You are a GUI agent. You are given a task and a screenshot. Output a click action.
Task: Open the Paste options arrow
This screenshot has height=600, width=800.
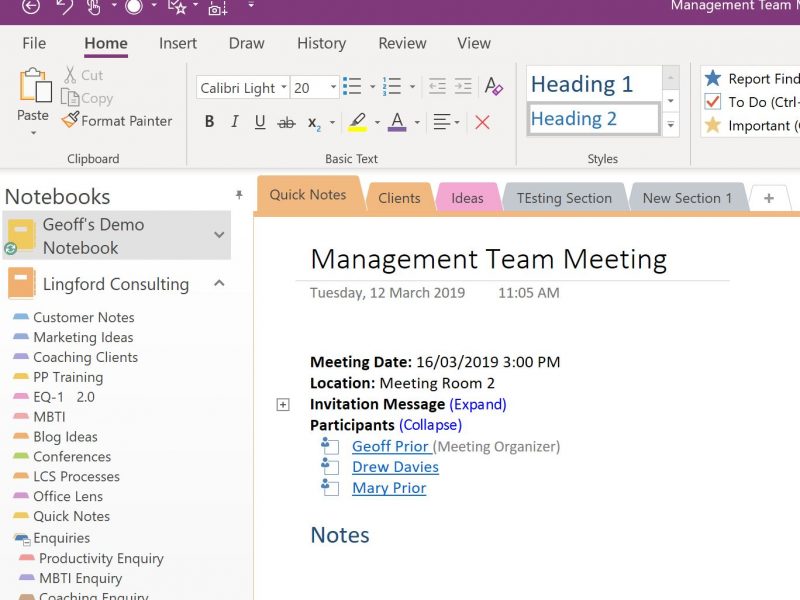pyautogui.click(x=34, y=133)
